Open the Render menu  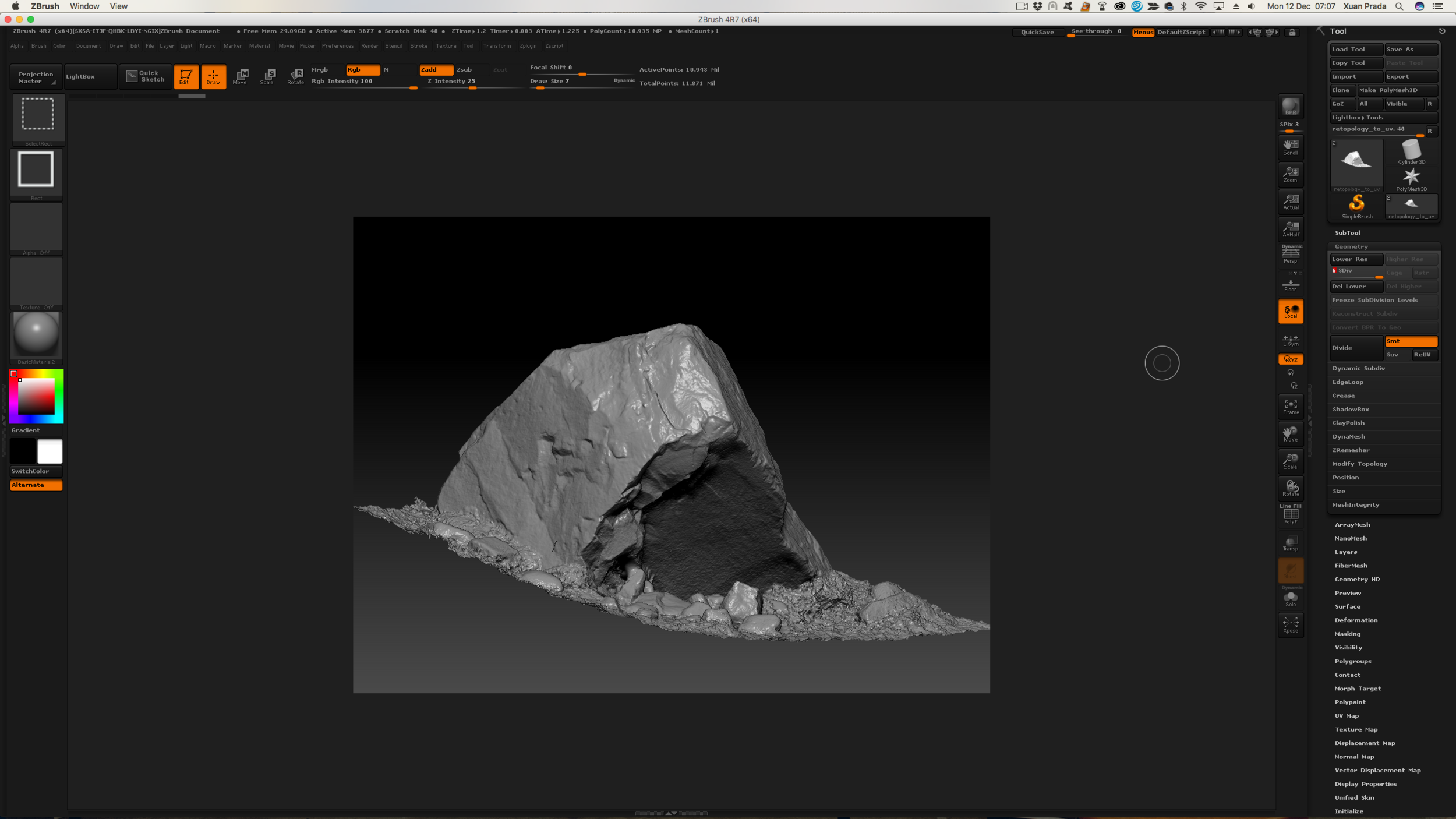[369, 46]
